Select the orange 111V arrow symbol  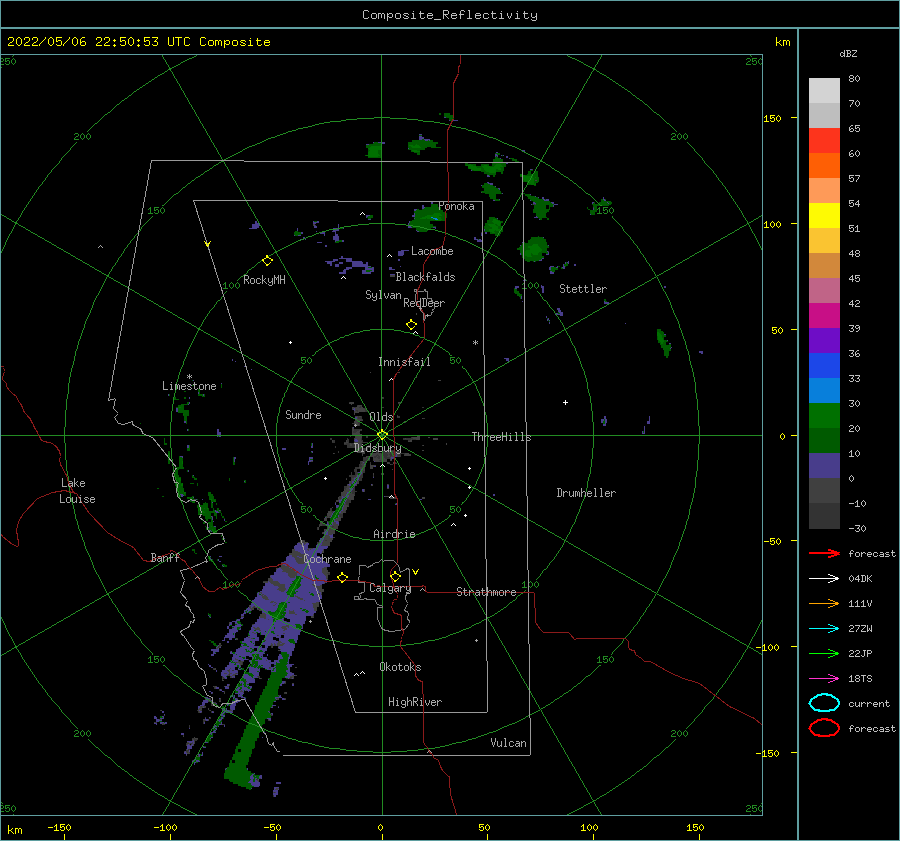coord(824,603)
